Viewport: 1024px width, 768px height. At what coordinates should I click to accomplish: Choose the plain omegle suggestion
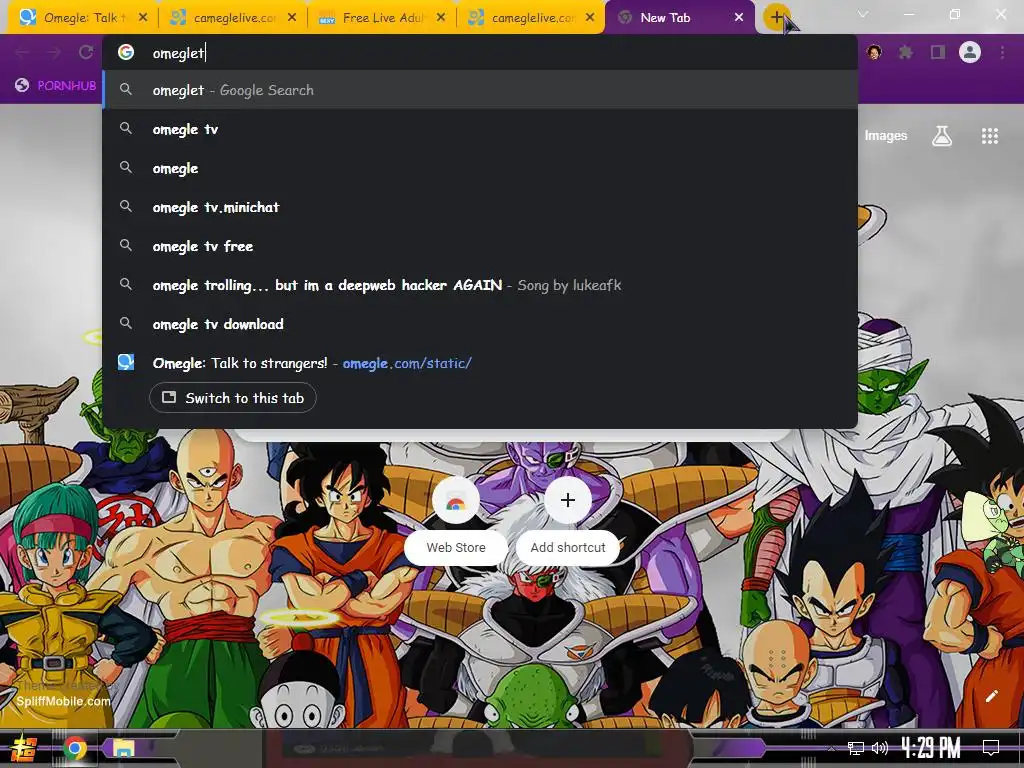[480, 168]
